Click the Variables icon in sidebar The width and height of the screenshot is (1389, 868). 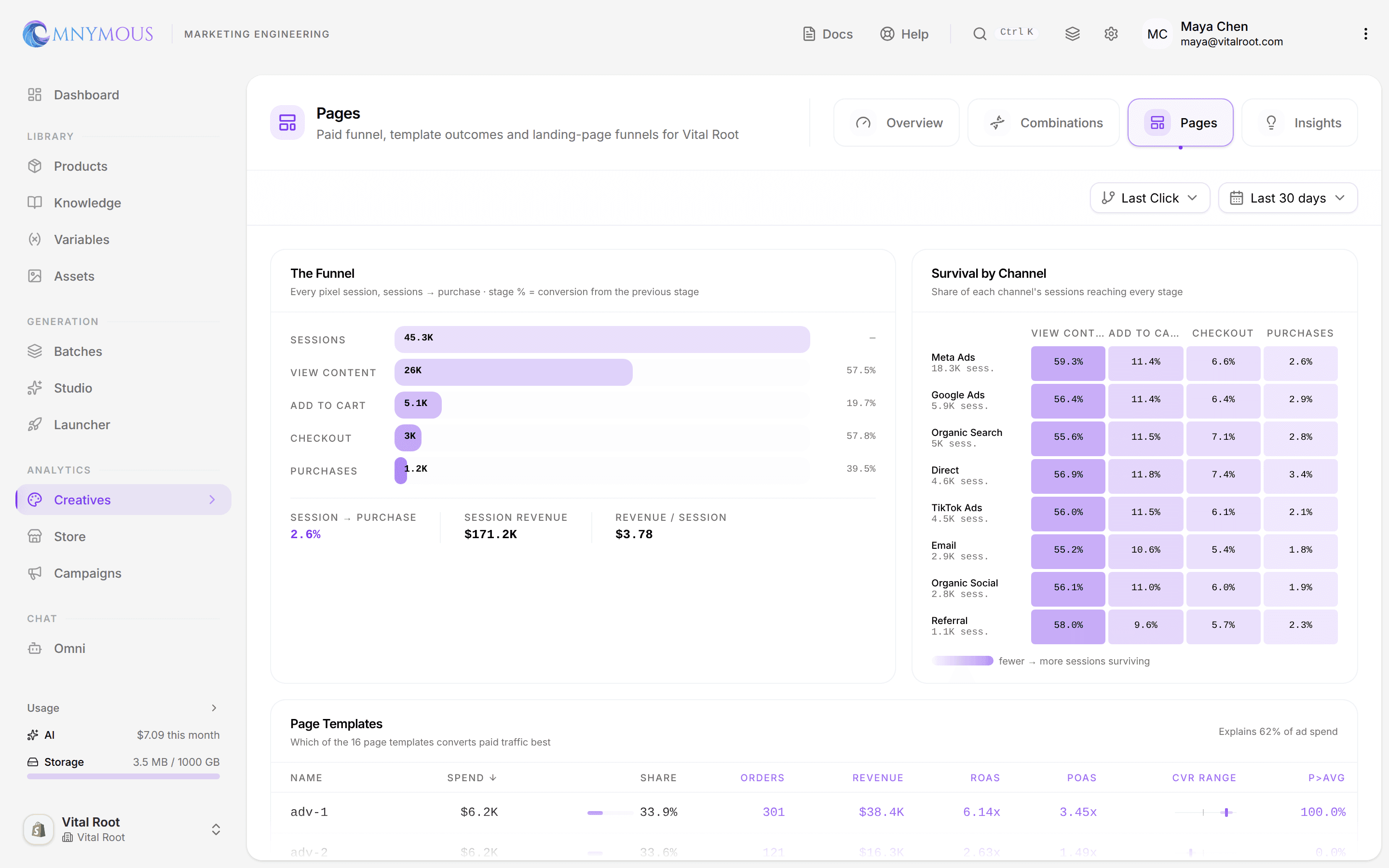click(35, 239)
